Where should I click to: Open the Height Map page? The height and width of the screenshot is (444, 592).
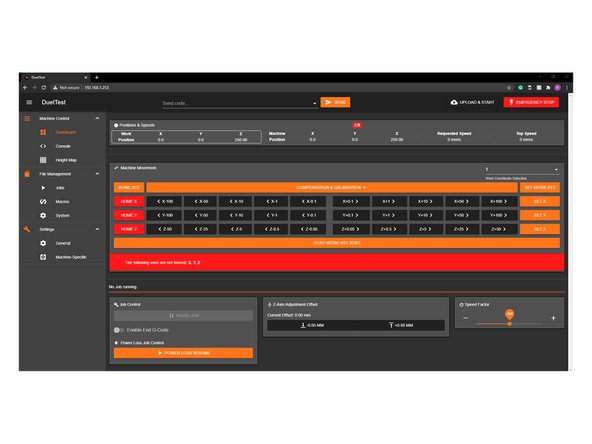click(66, 160)
